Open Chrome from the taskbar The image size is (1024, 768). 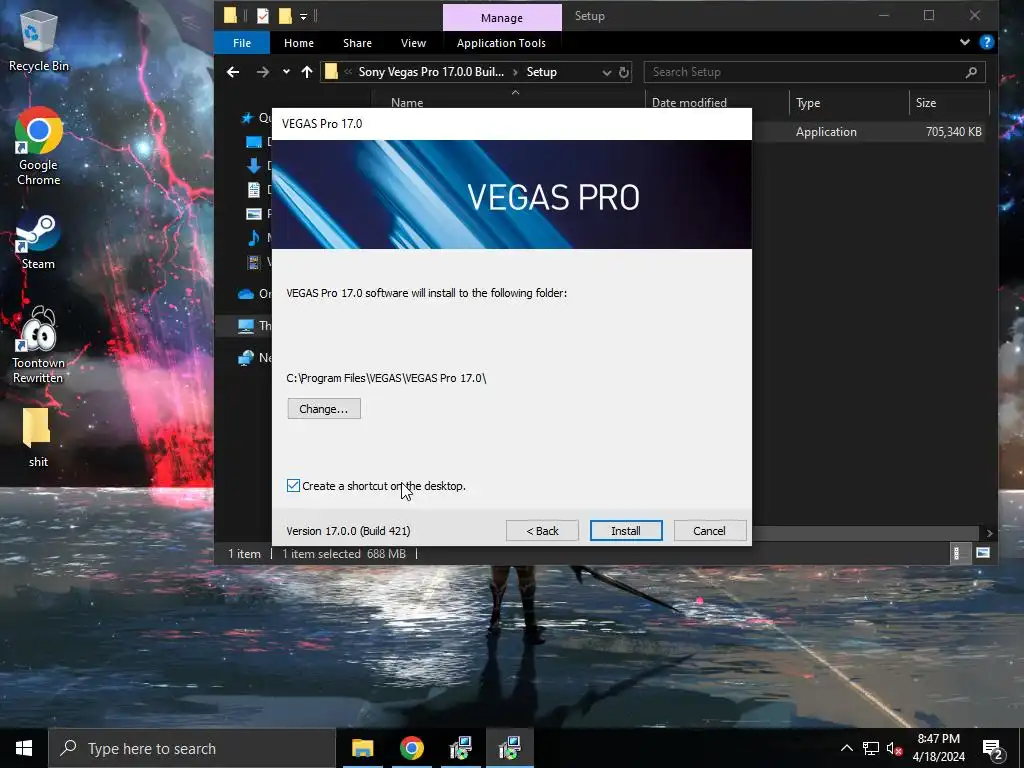(411, 748)
